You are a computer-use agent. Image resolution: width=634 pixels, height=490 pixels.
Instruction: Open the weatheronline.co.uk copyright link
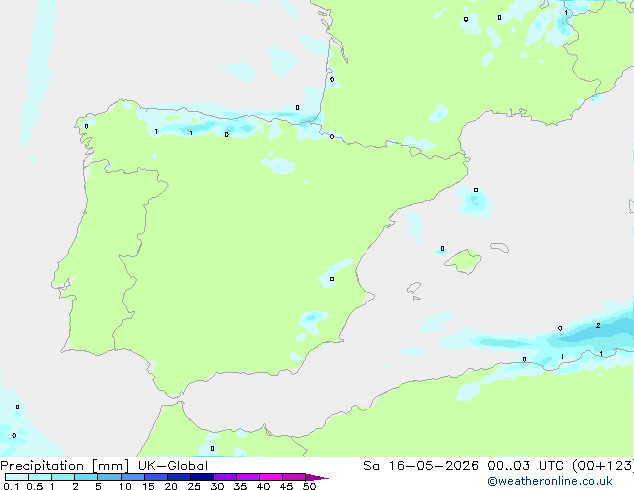coord(550,481)
